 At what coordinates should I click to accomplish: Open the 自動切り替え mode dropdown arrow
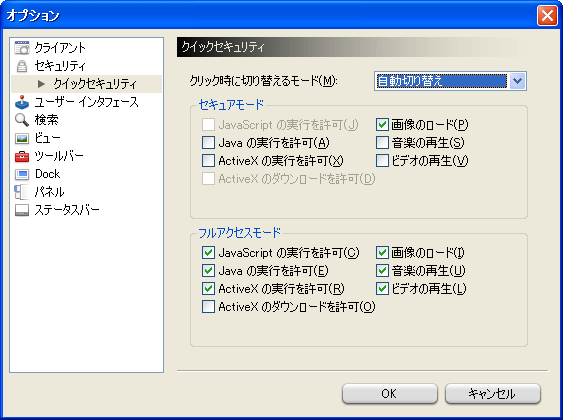pyautogui.click(x=517, y=81)
